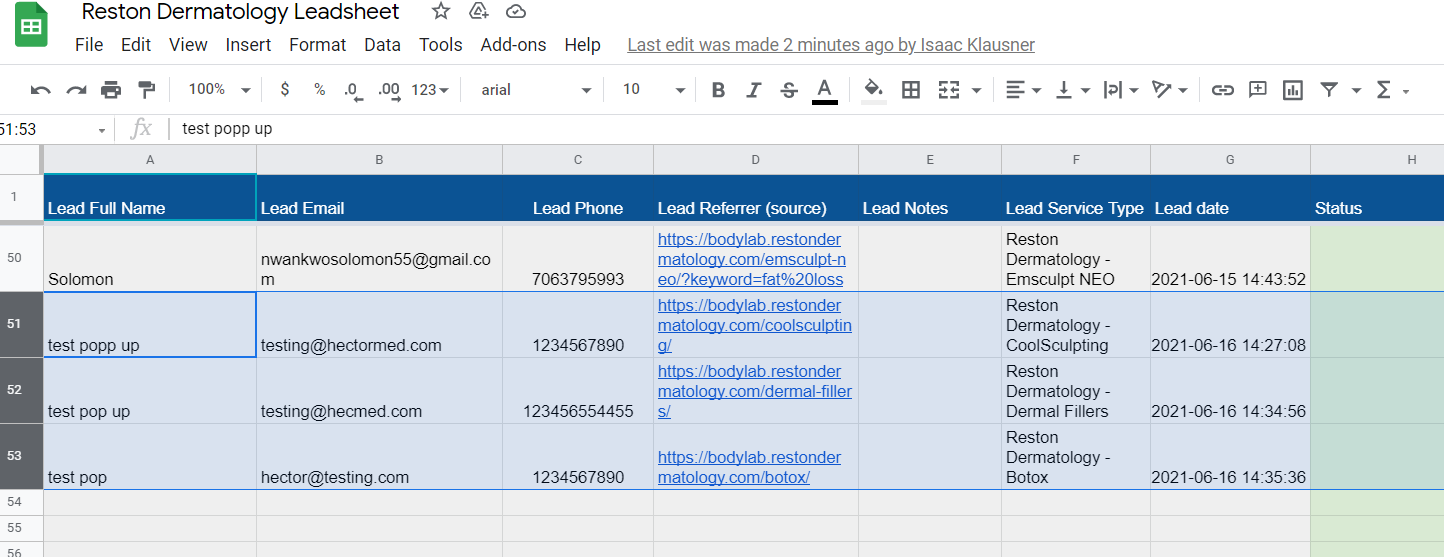The width and height of the screenshot is (1444, 557).
Task: Open the Add-ons menu
Action: click(513, 45)
